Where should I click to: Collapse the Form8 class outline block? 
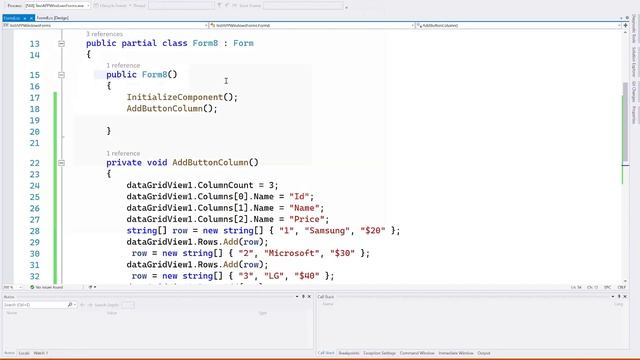pyautogui.click(x=61, y=43)
